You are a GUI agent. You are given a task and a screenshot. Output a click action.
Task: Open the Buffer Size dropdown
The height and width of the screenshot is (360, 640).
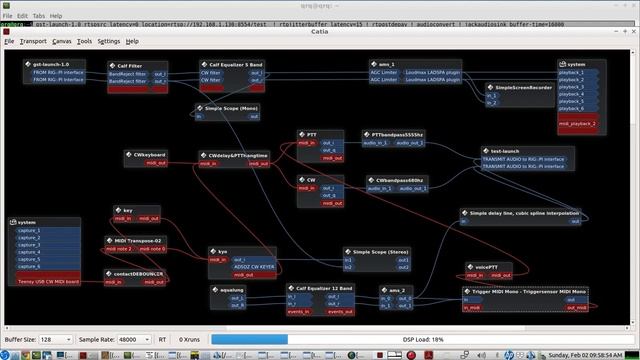pos(56,340)
